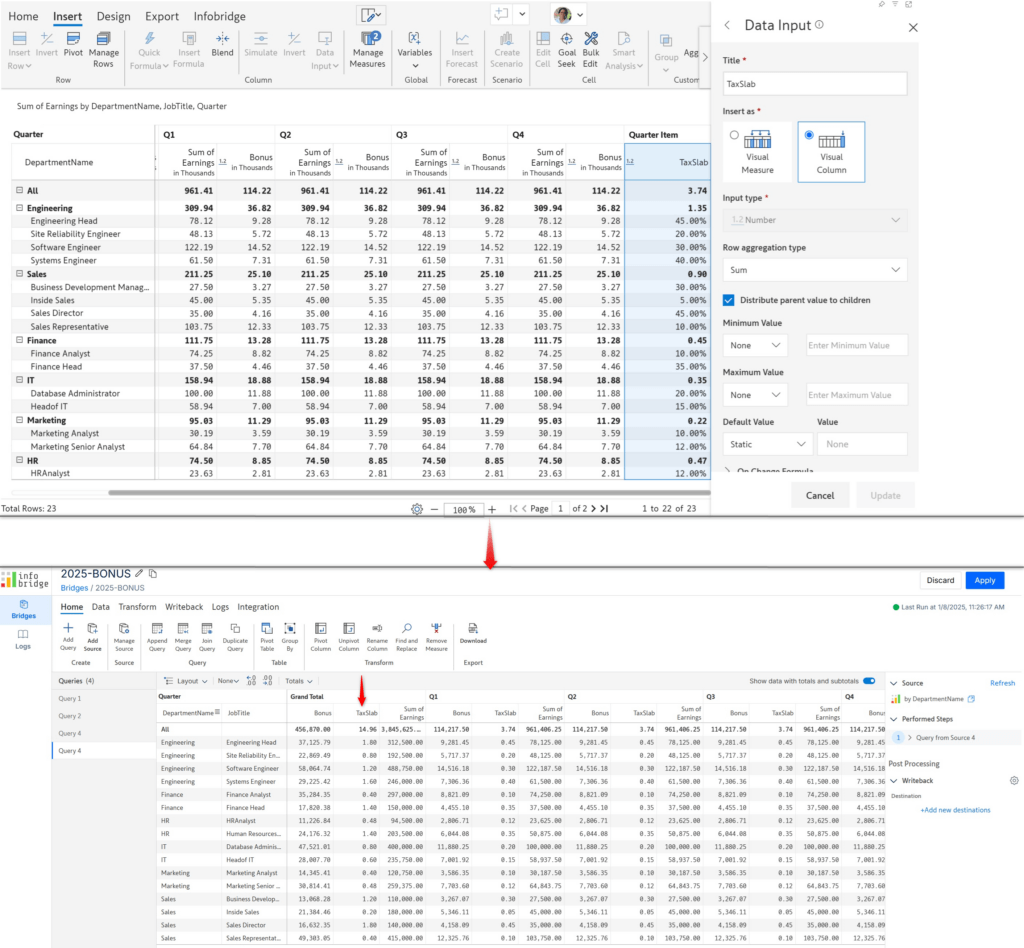Open the Row aggregation type dropdown
This screenshot has width=1024, height=948.
(814, 270)
